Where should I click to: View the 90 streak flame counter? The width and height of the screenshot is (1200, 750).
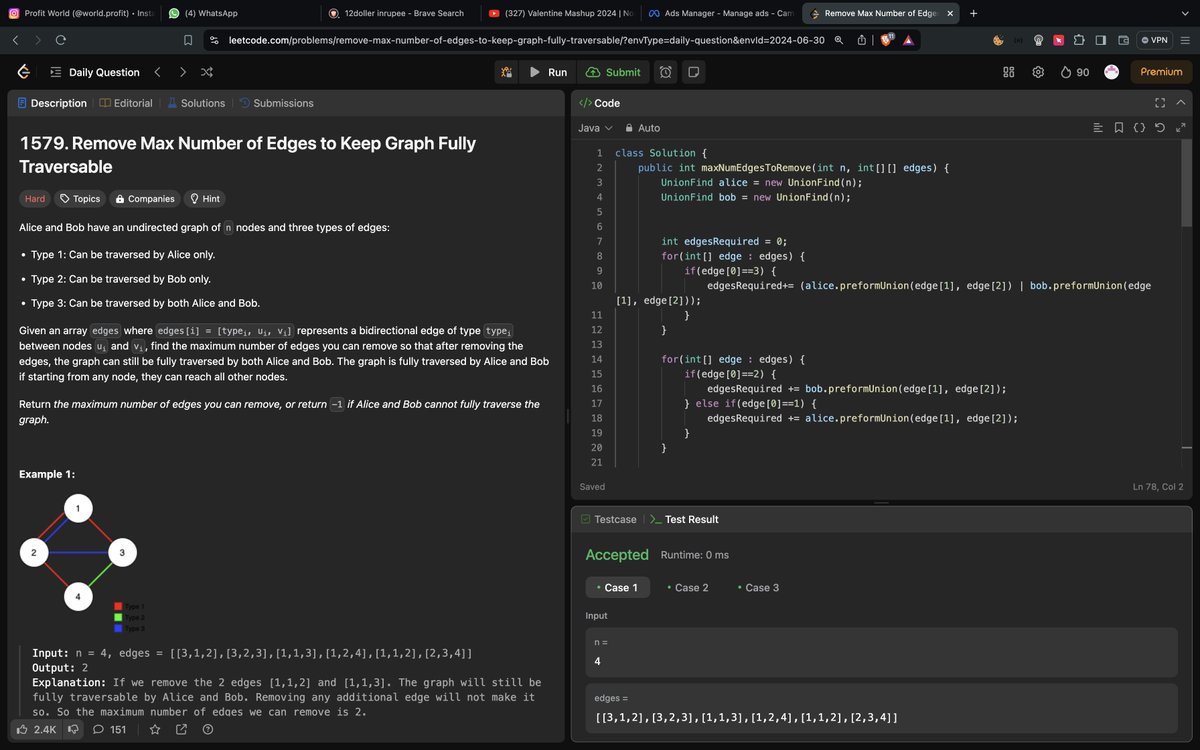coord(1075,72)
